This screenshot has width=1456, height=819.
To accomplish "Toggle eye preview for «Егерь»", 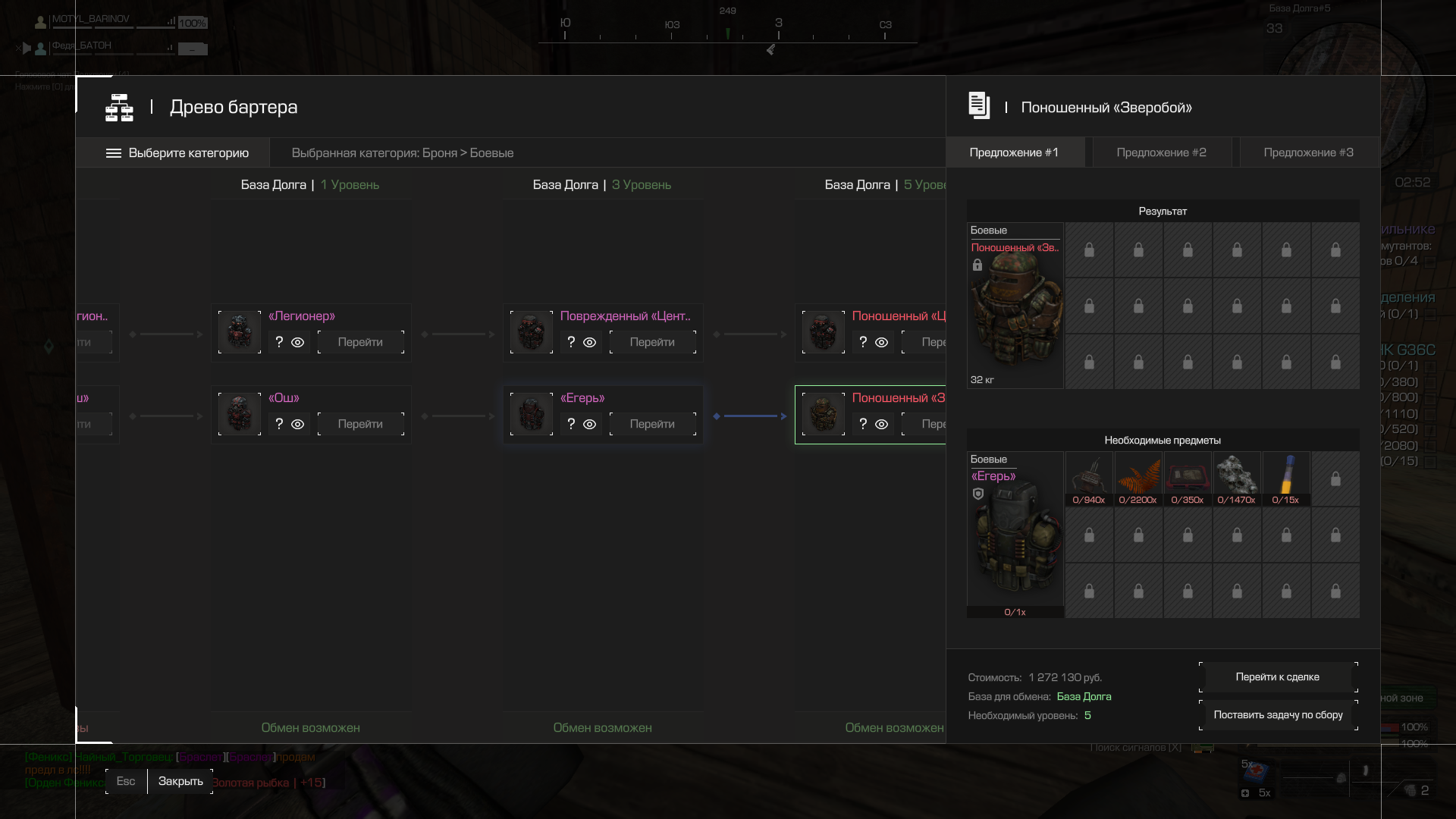I will point(589,425).
